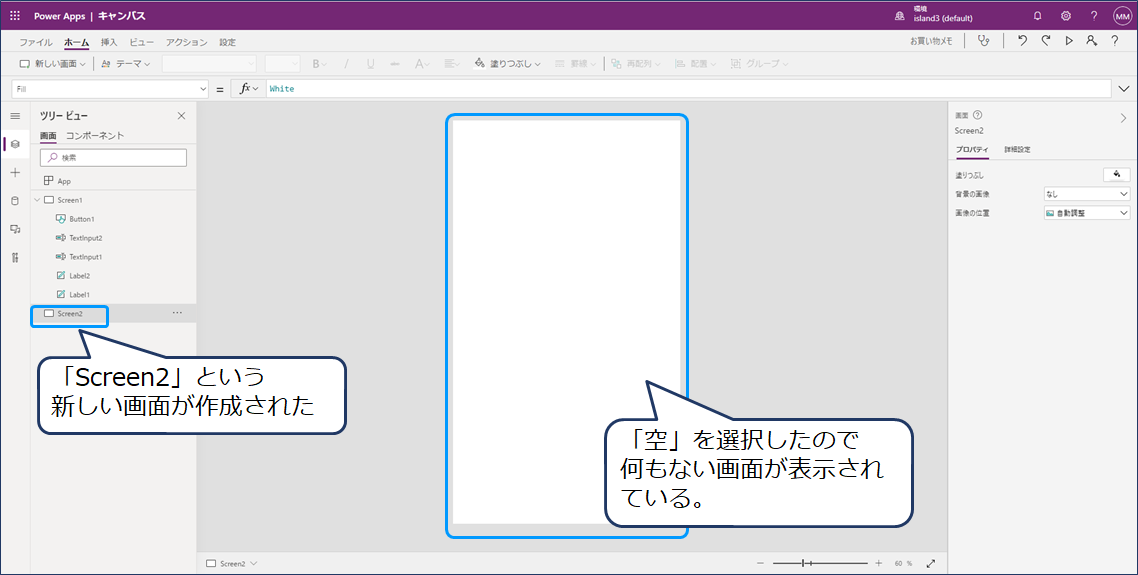Switch to the 詳細設定 tab
Image resolution: width=1138 pixels, height=575 pixels.
pyautogui.click(x=1018, y=150)
